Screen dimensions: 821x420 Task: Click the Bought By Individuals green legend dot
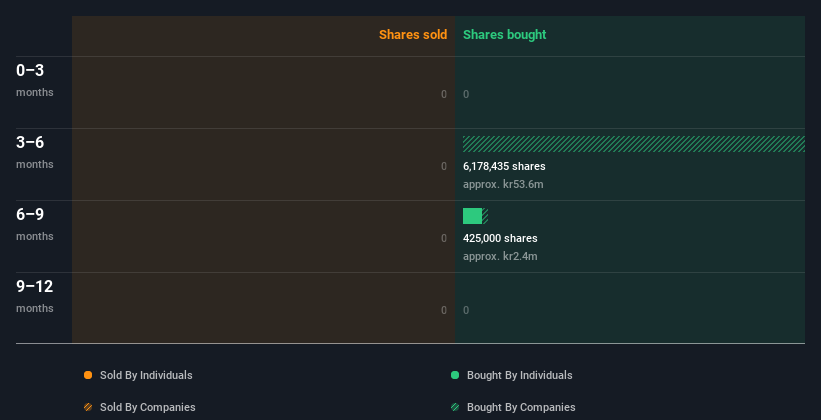[455, 375]
